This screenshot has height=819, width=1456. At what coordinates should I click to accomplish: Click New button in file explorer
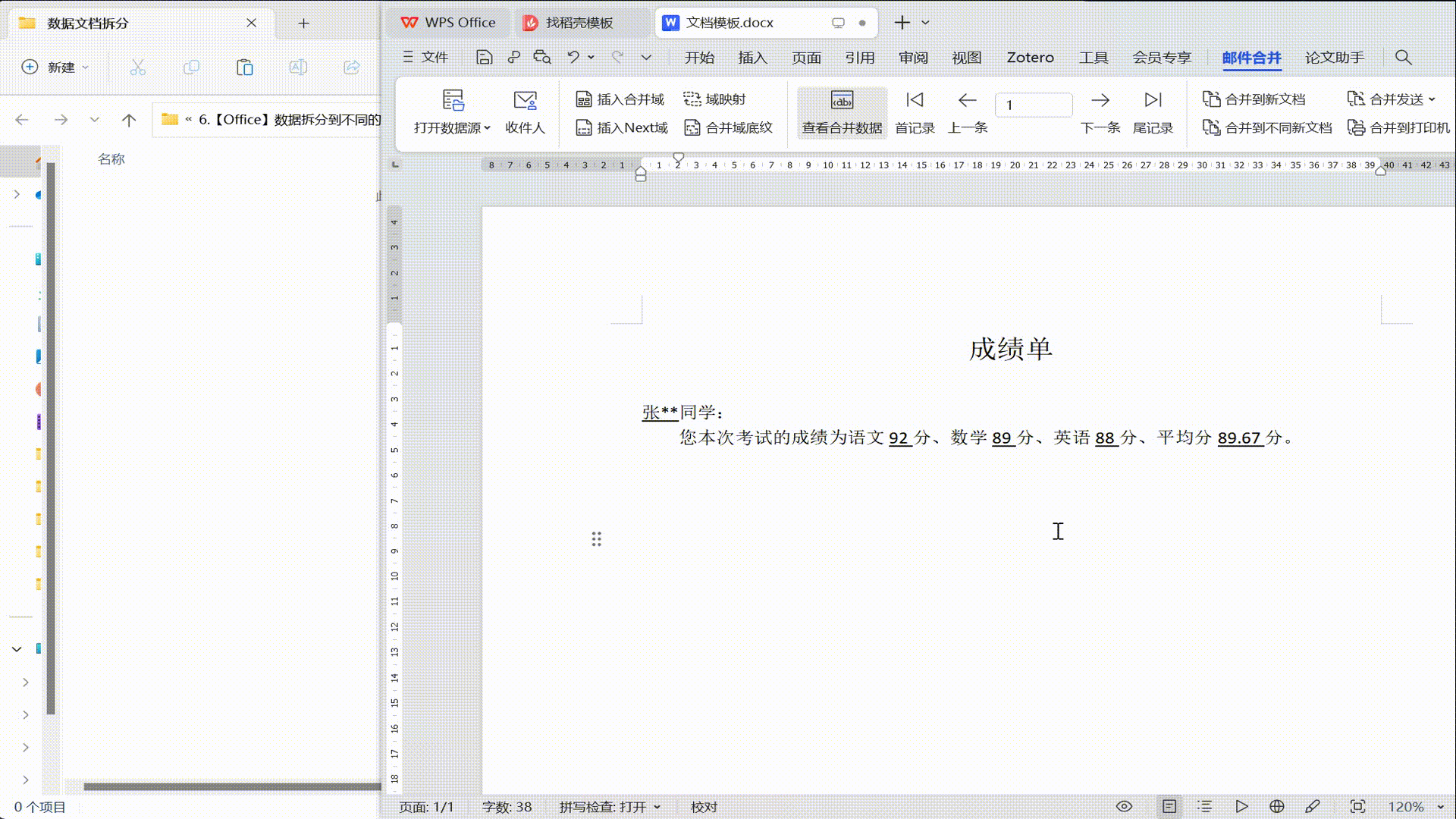[54, 67]
